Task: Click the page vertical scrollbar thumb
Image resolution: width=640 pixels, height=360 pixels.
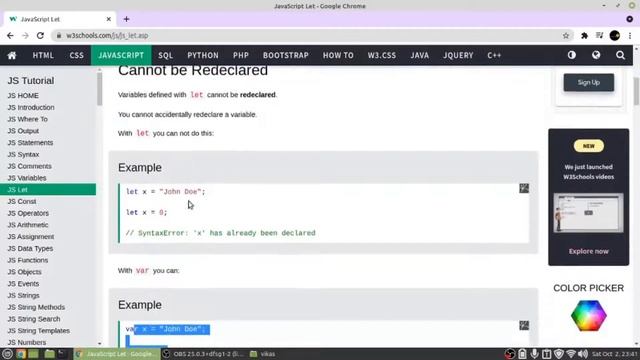Action: pos(636,91)
